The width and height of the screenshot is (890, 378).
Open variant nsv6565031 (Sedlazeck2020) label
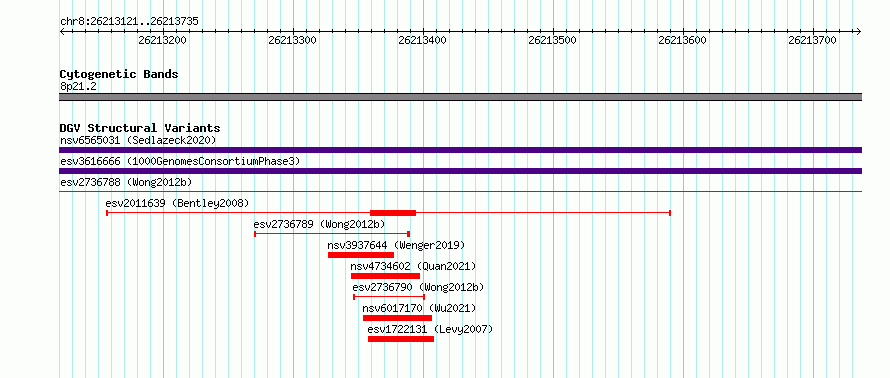(138, 140)
